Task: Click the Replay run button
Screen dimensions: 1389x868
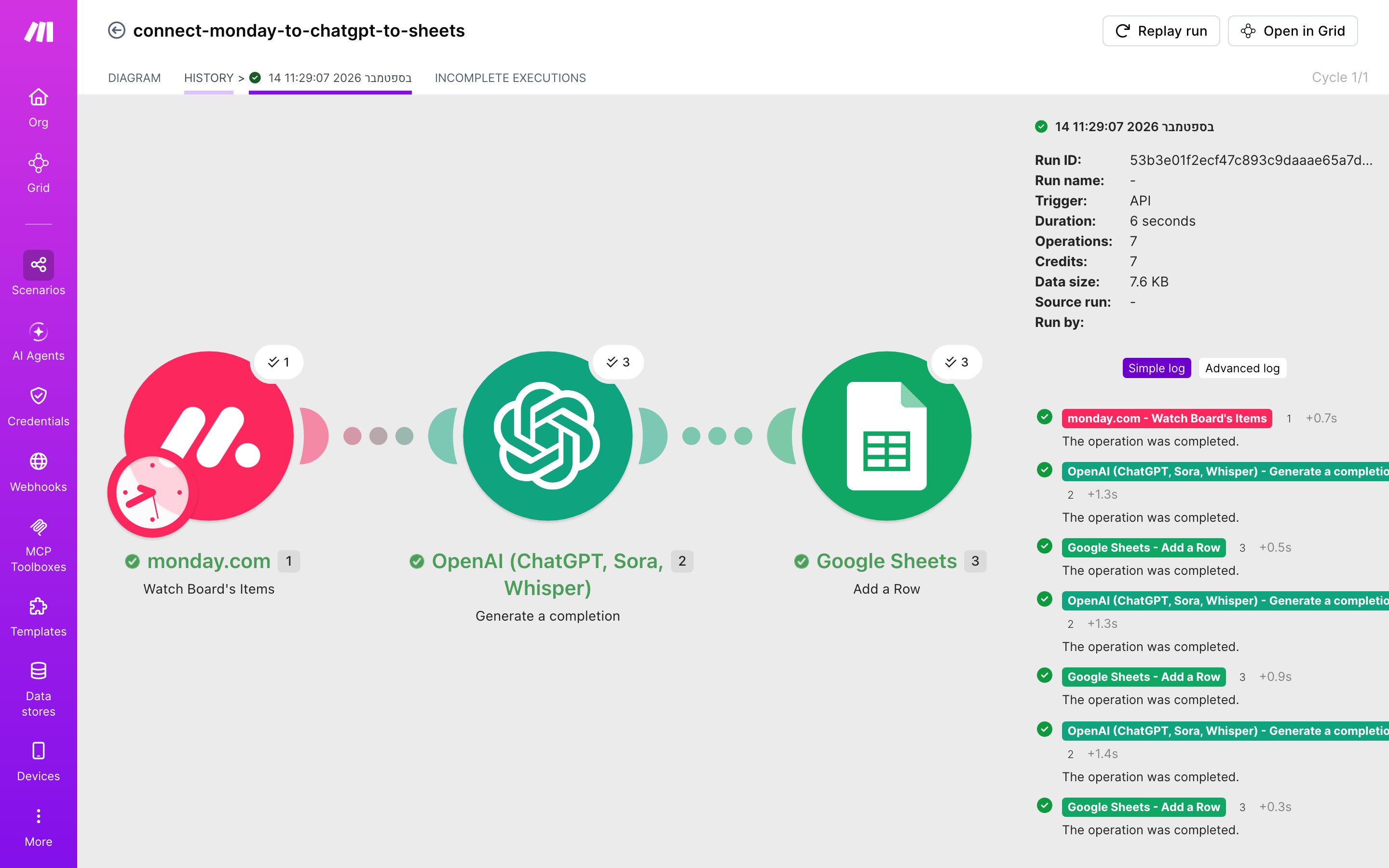Action: (x=1160, y=31)
